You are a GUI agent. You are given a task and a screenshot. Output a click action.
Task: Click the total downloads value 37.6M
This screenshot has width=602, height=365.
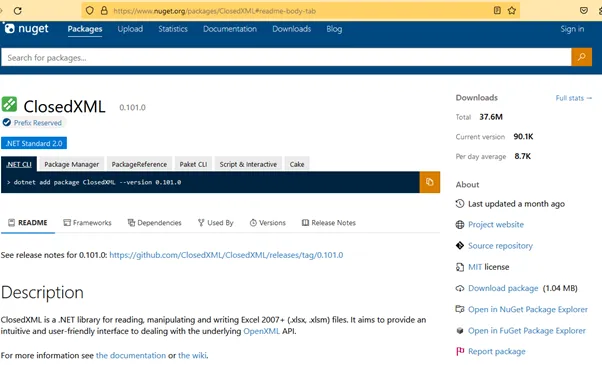click(x=491, y=117)
